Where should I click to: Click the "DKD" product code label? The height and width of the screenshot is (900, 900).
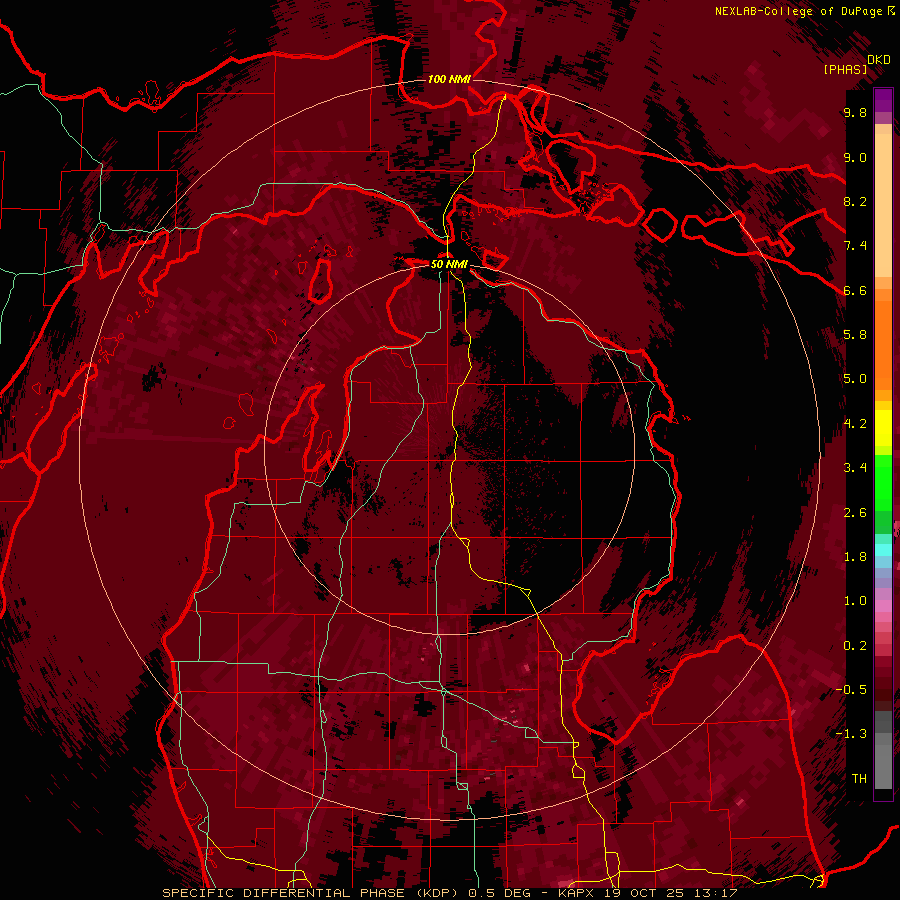tap(879, 60)
